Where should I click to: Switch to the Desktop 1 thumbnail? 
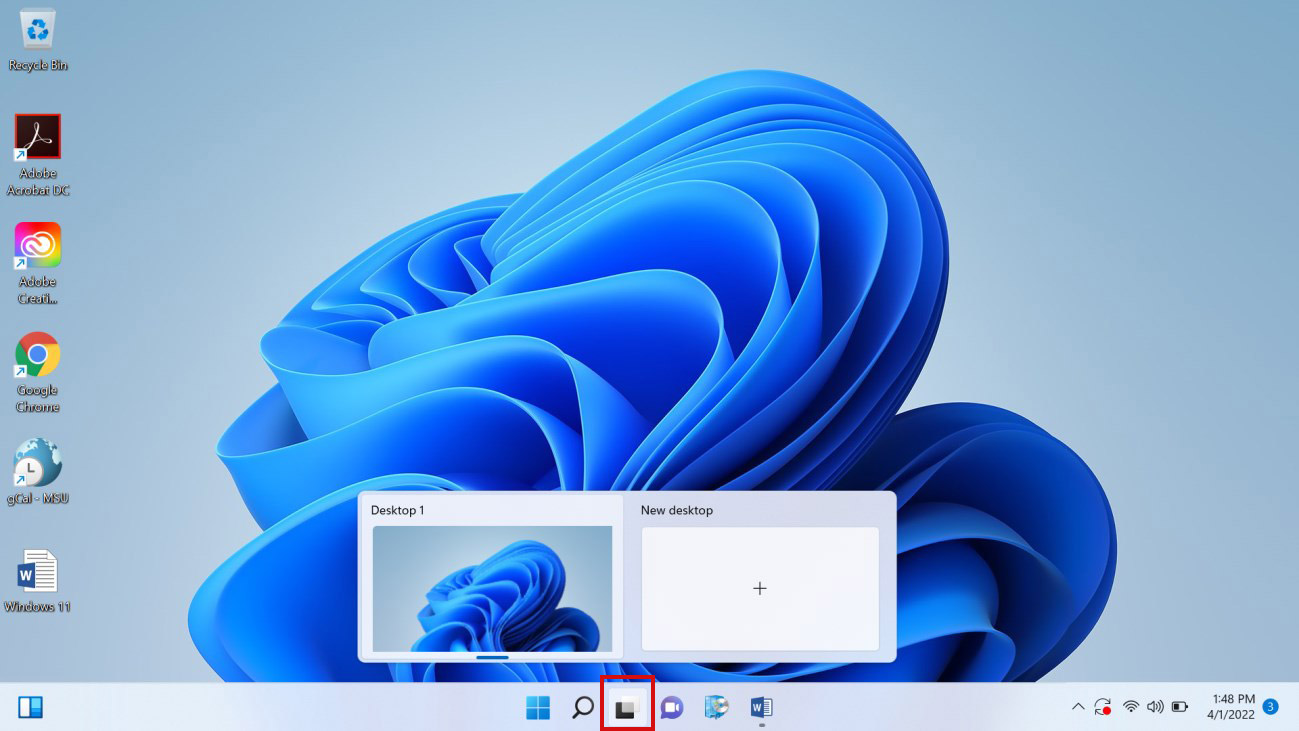point(492,588)
